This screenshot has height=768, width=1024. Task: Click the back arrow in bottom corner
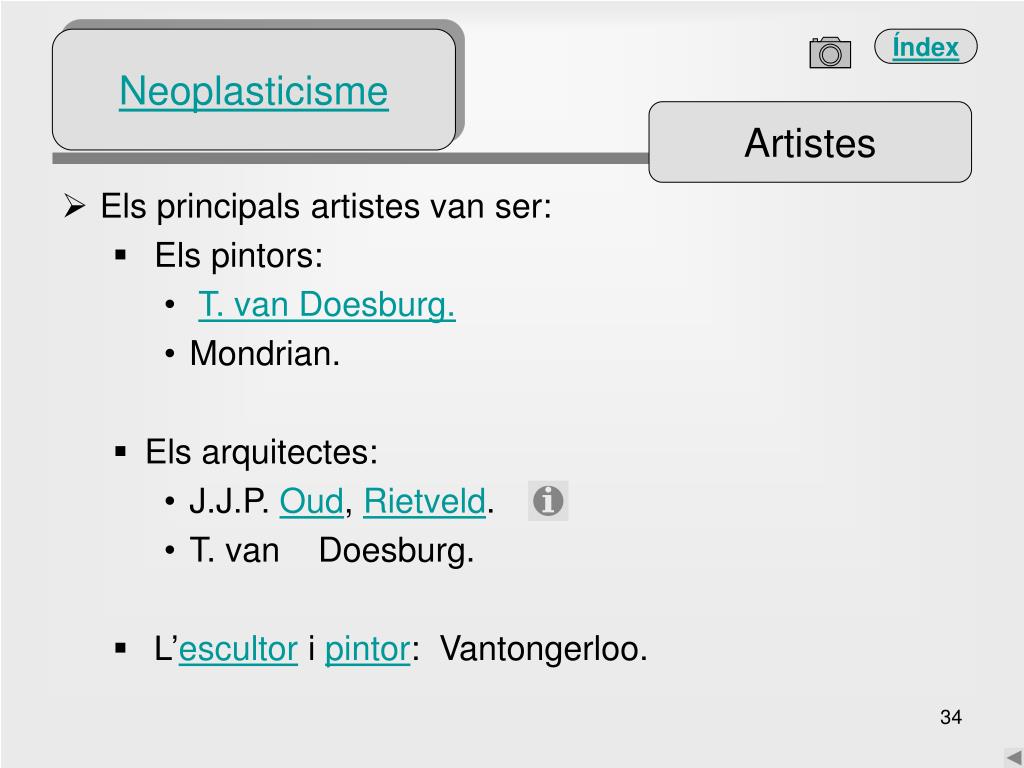tap(1014, 758)
